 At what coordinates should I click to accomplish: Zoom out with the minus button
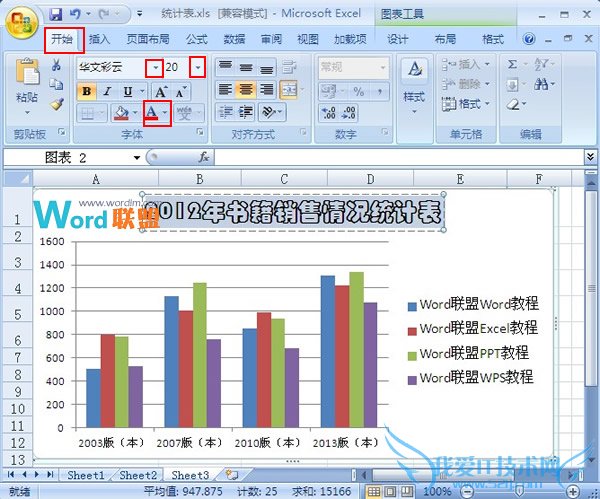[x=466, y=491]
